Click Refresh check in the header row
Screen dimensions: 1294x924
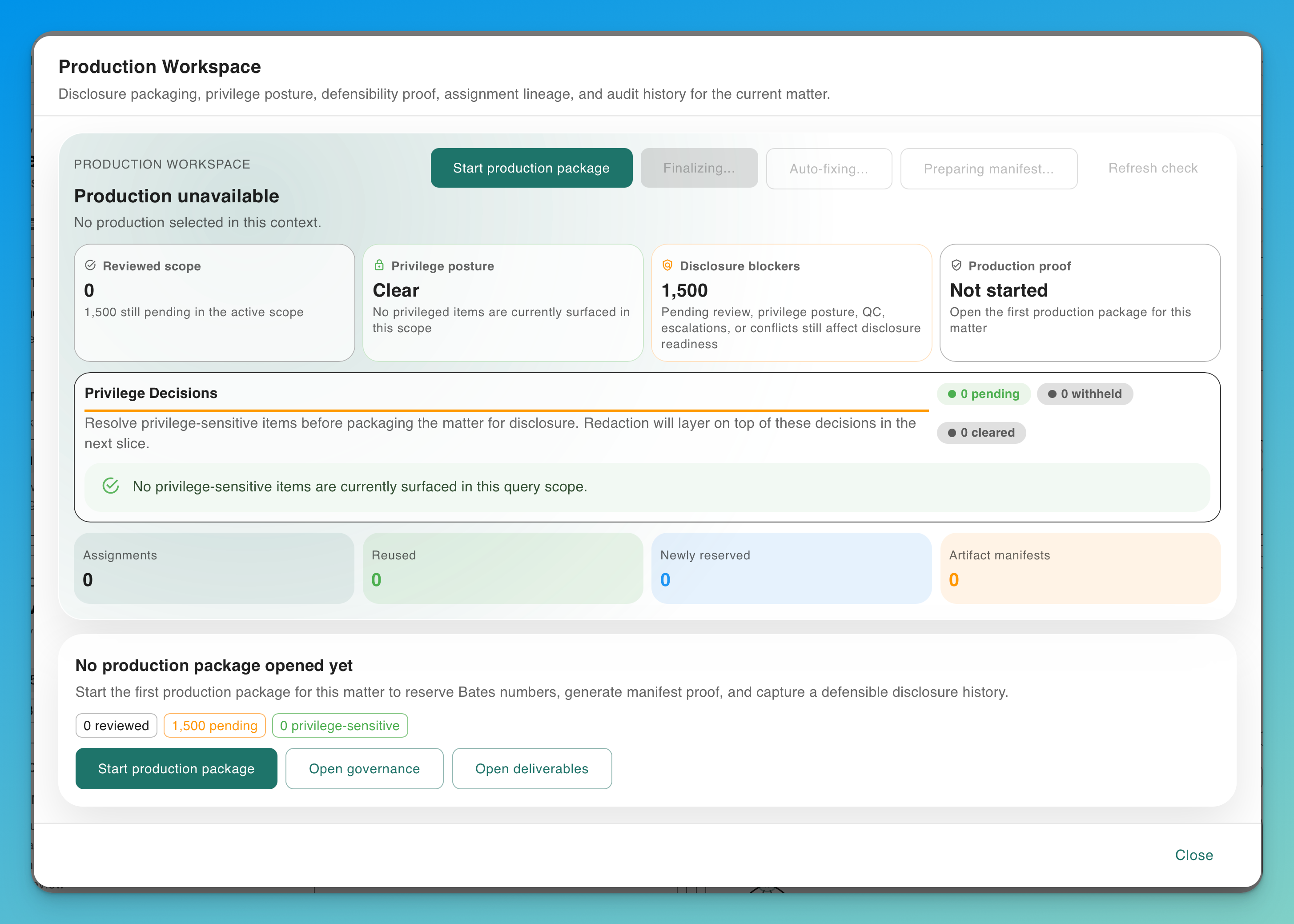(1152, 168)
